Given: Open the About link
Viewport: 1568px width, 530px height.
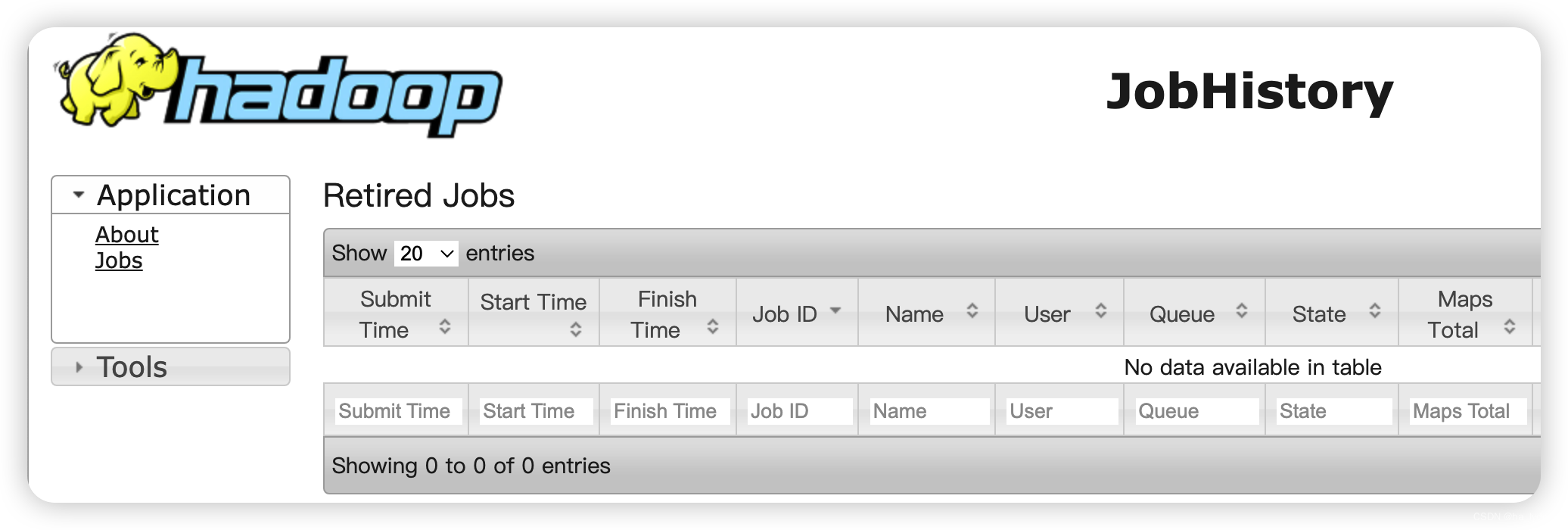Looking at the screenshot, I should pos(127,235).
